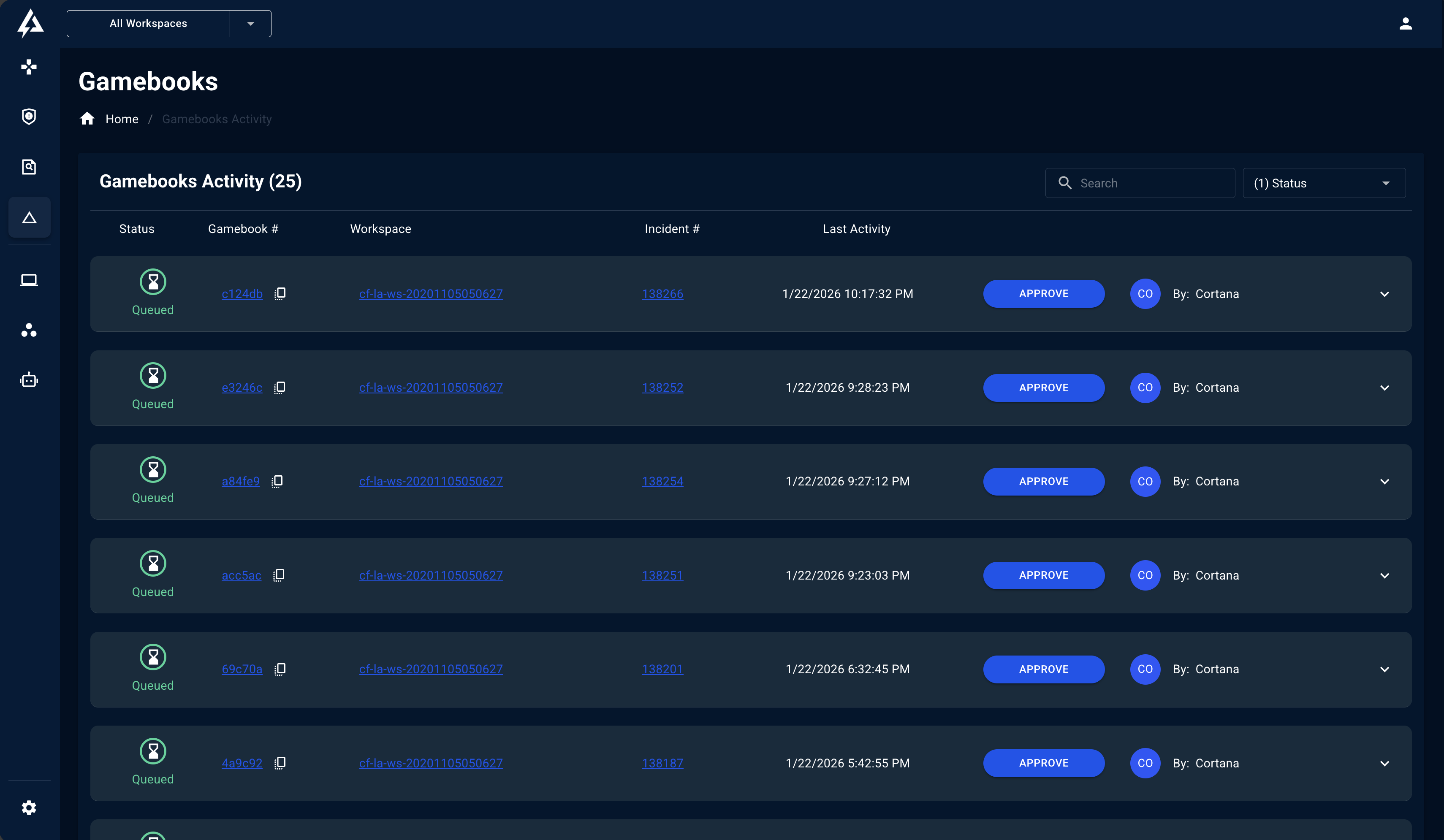Expand the row for gamebook e3246c
Screen dimensions: 1444x840
click(1384, 388)
